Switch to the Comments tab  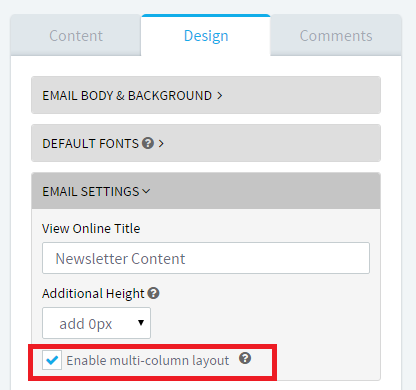point(336,36)
